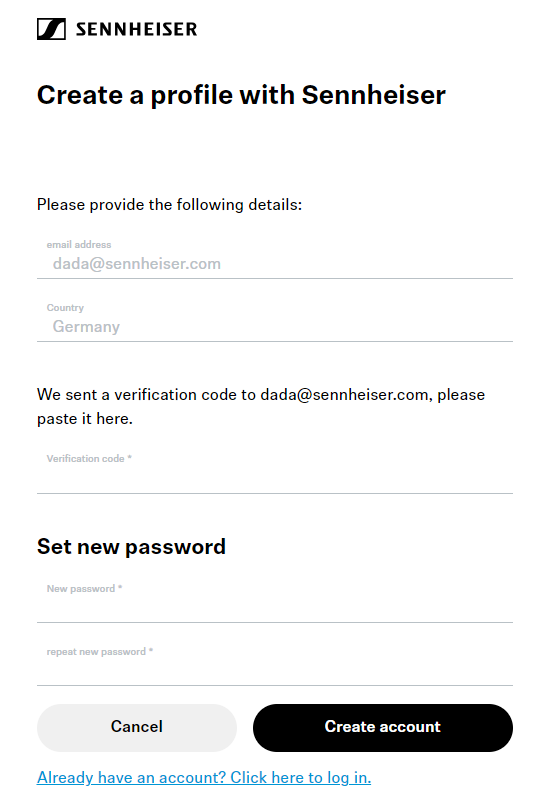The height and width of the screenshot is (806, 543).
Task: Click the 'New password *' label
Action: tap(84, 589)
